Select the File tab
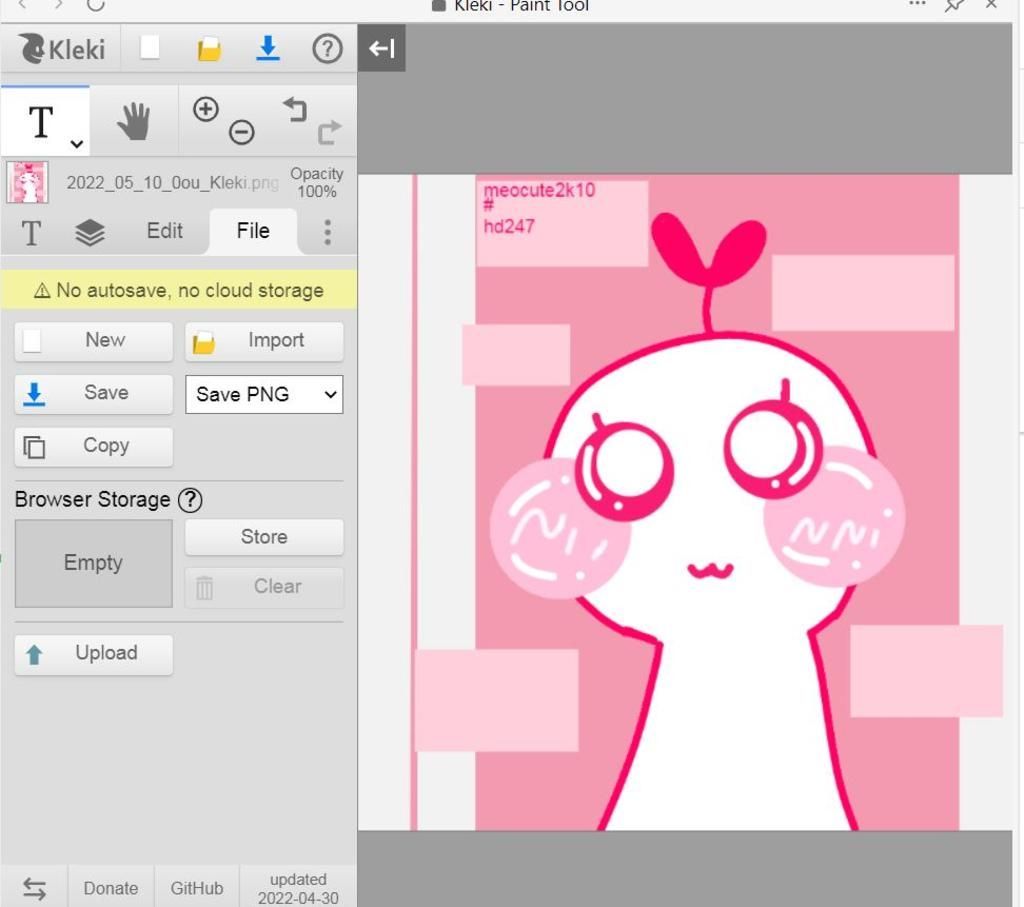 coord(253,231)
